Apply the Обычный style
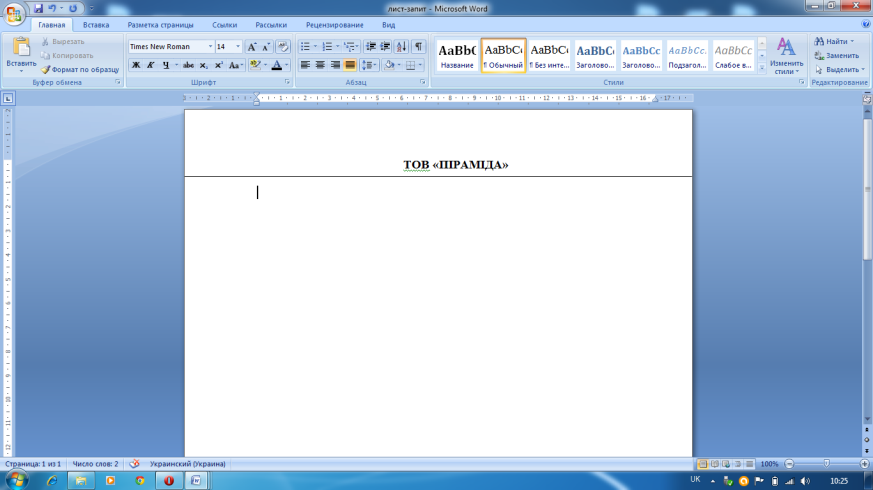Screen dimensions: 873x490 click(503, 56)
